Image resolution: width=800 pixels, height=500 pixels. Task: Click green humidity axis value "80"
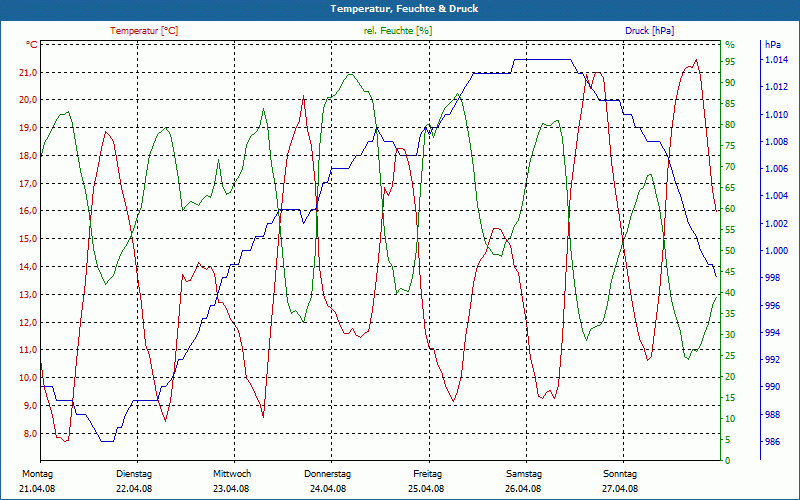coord(730,124)
